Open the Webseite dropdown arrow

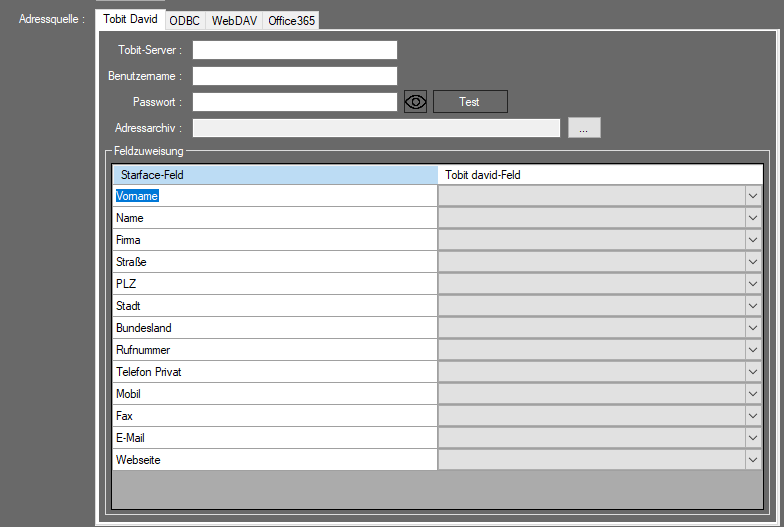pos(753,460)
